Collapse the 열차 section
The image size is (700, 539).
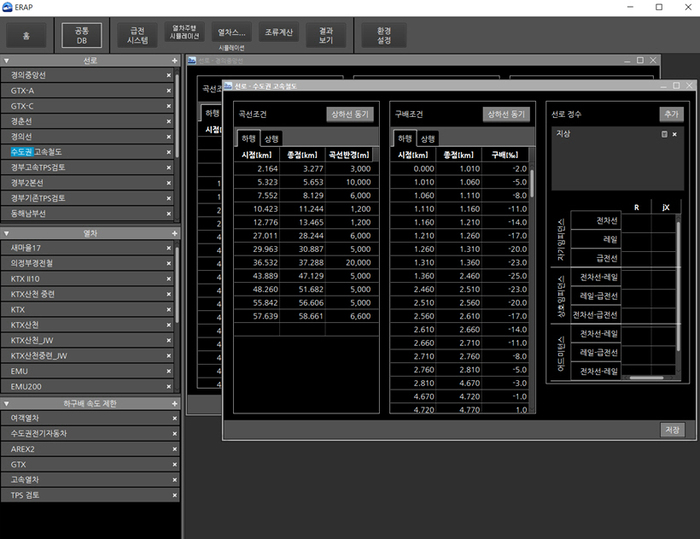7,232
